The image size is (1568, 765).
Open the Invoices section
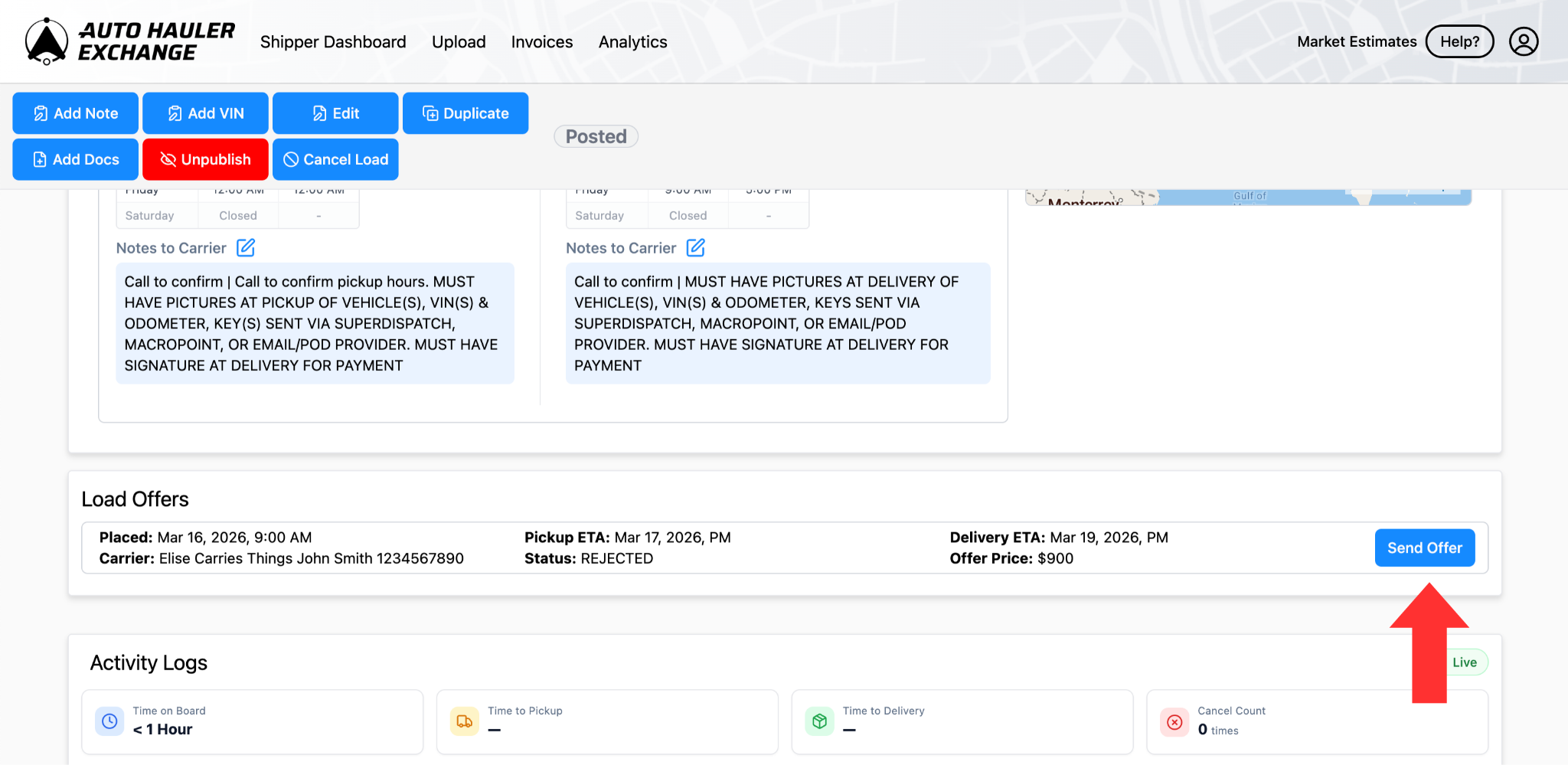[x=542, y=42]
